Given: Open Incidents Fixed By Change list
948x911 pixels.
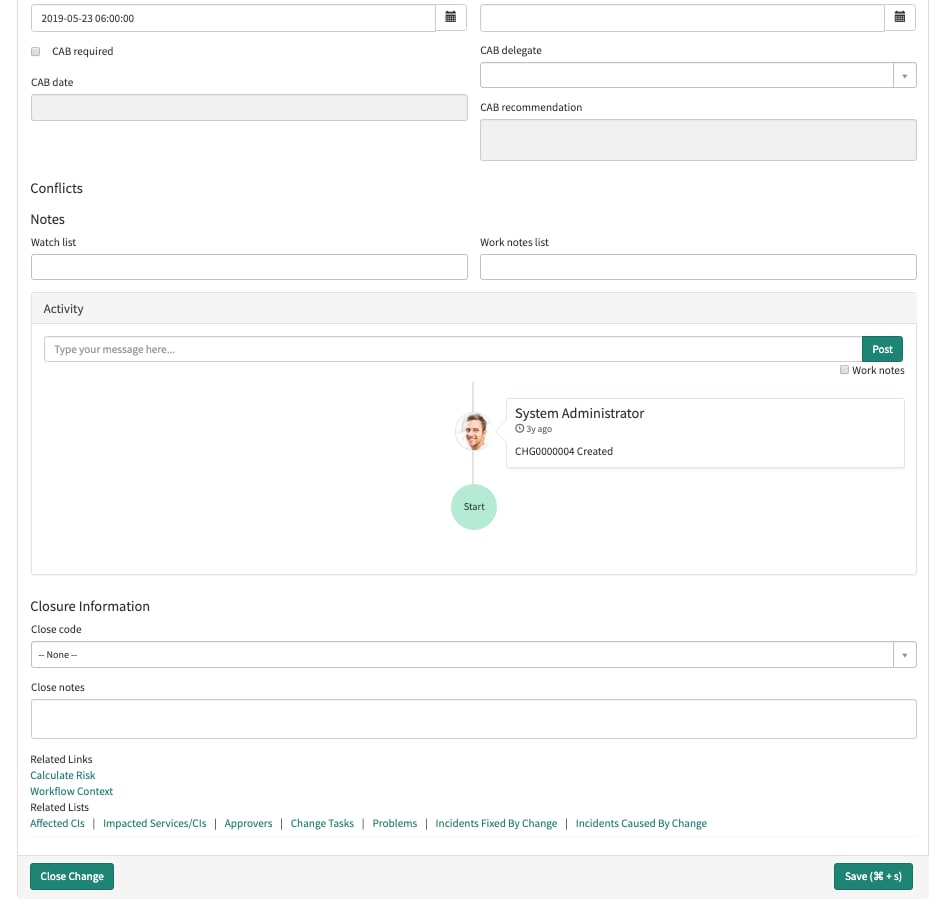Looking at the screenshot, I should [496, 823].
